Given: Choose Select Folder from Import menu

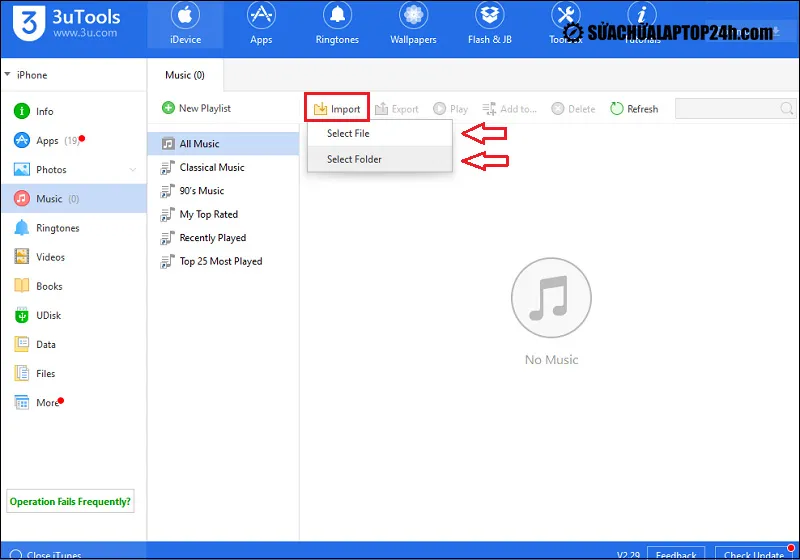Looking at the screenshot, I should coord(354,159).
